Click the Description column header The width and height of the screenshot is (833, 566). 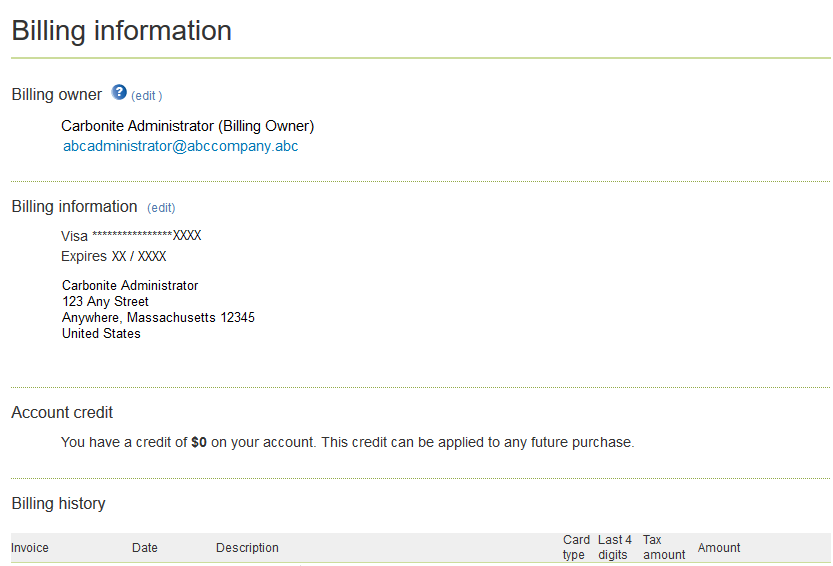click(247, 548)
